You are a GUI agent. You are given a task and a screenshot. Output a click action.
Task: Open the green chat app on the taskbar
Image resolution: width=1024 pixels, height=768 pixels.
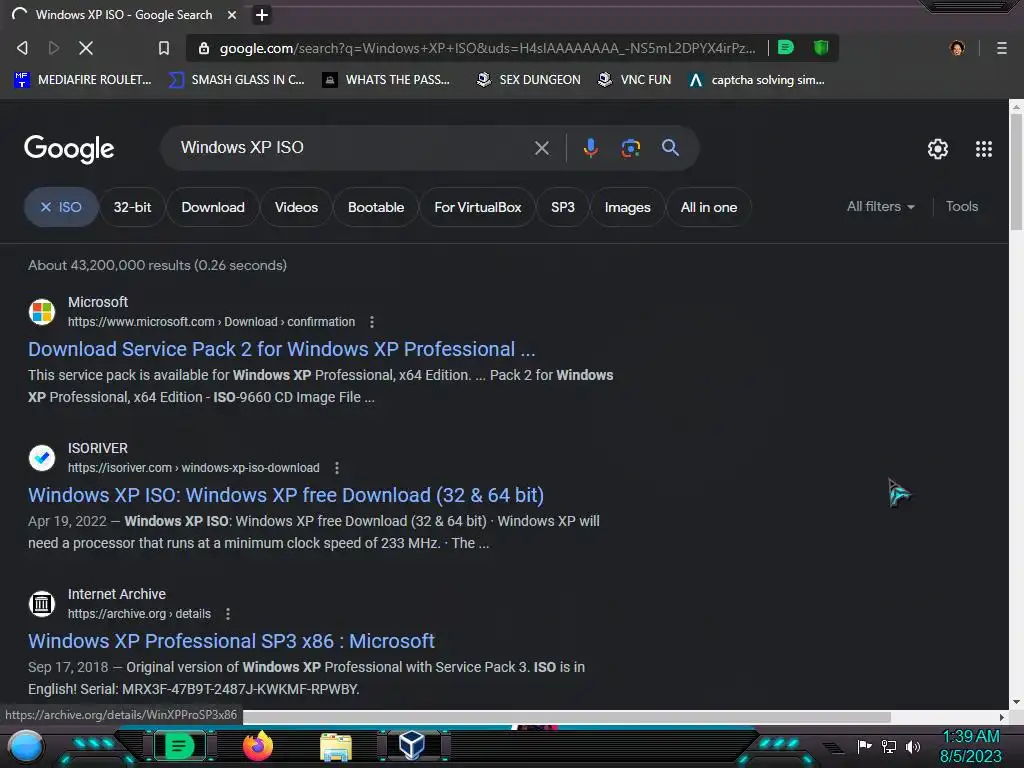pos(179,746)
